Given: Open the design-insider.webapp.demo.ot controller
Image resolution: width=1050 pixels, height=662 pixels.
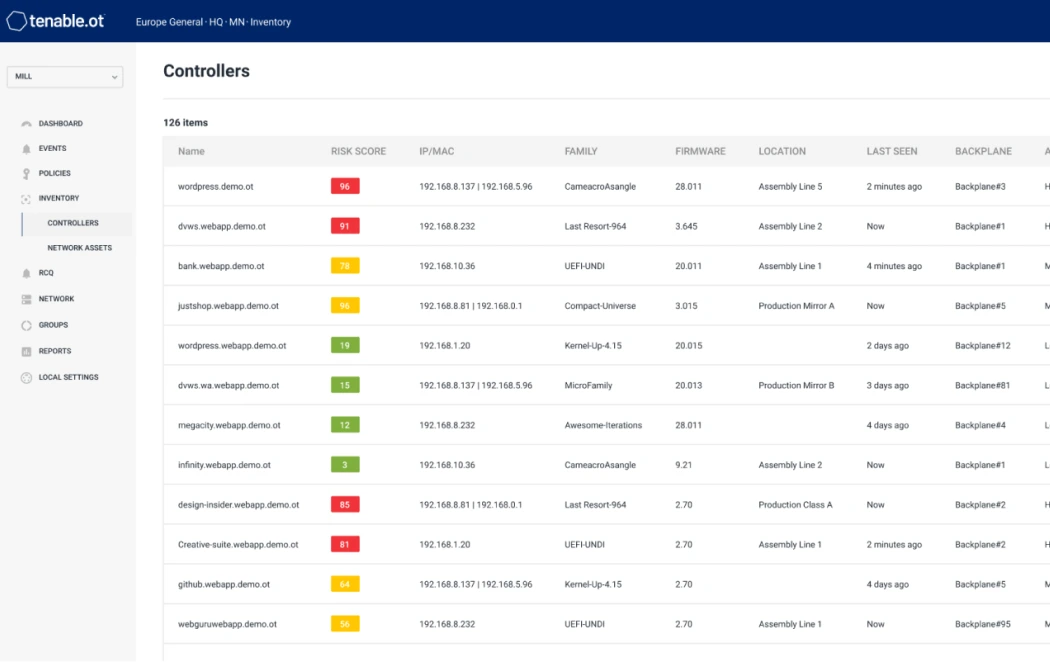Looking at the screenshot, I should coord(238,505).
